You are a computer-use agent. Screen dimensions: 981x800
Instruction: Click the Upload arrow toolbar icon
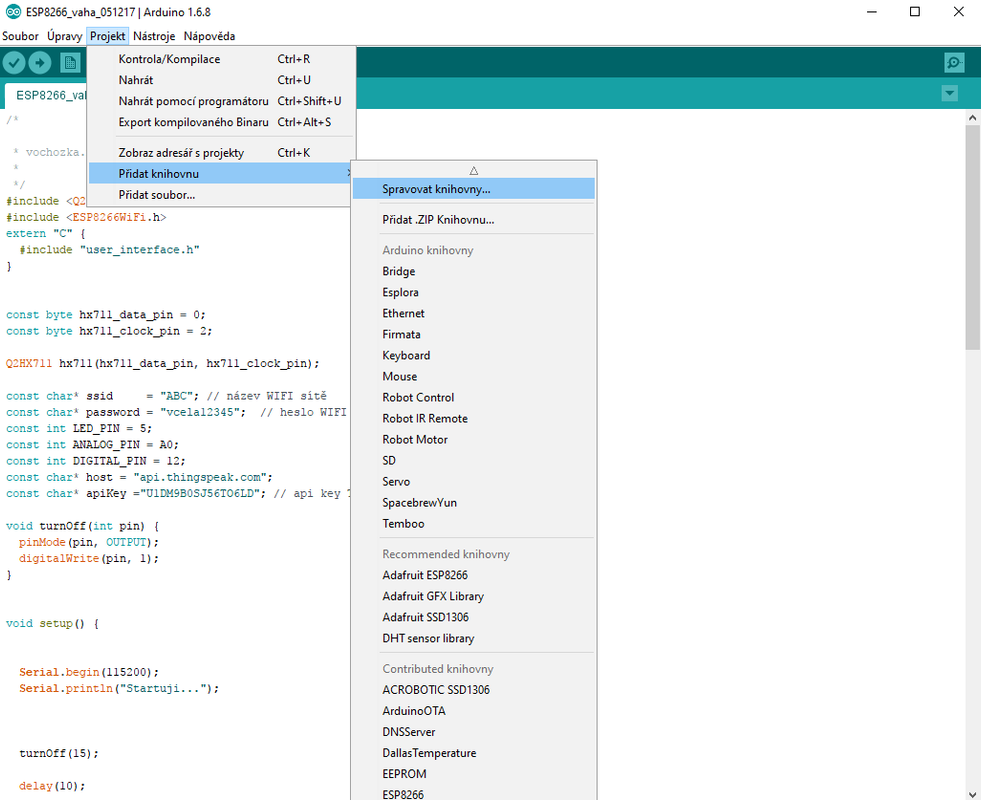[39, 63]
